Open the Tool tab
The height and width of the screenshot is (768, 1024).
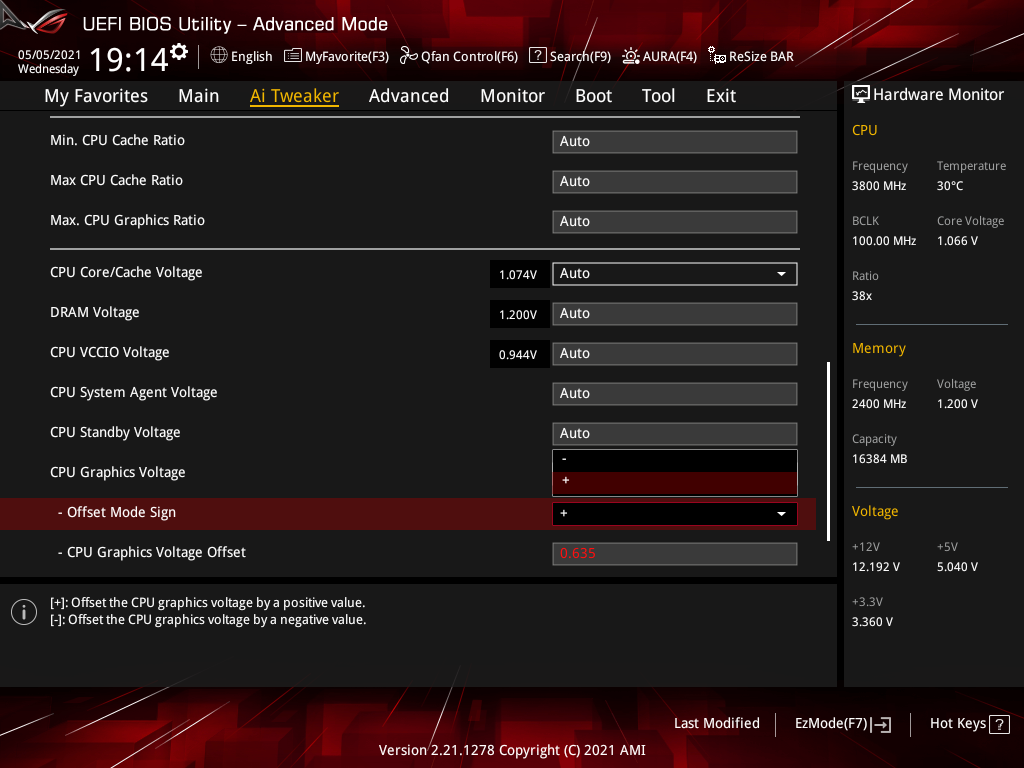[658, 96]
